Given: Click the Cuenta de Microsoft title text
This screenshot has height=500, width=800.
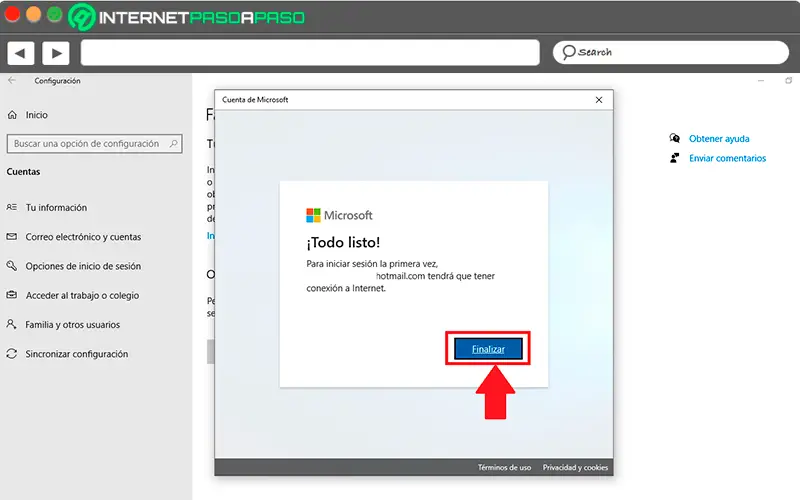Looking at the screenshot, I should [x=255, y=100].
